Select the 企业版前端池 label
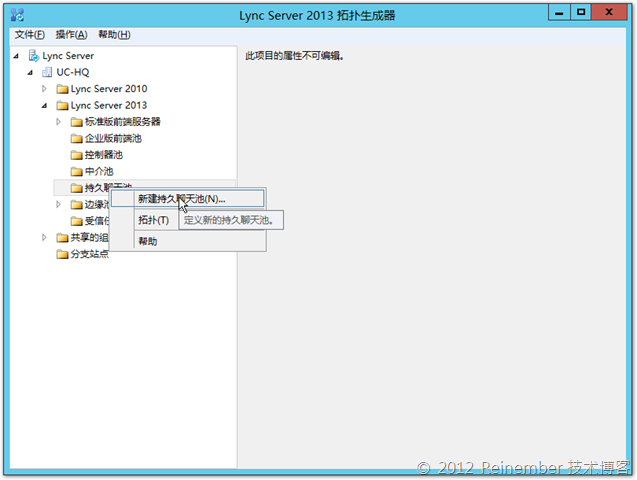Image resolution: width=637 pixels, height=480 pixels. (113, 138)
